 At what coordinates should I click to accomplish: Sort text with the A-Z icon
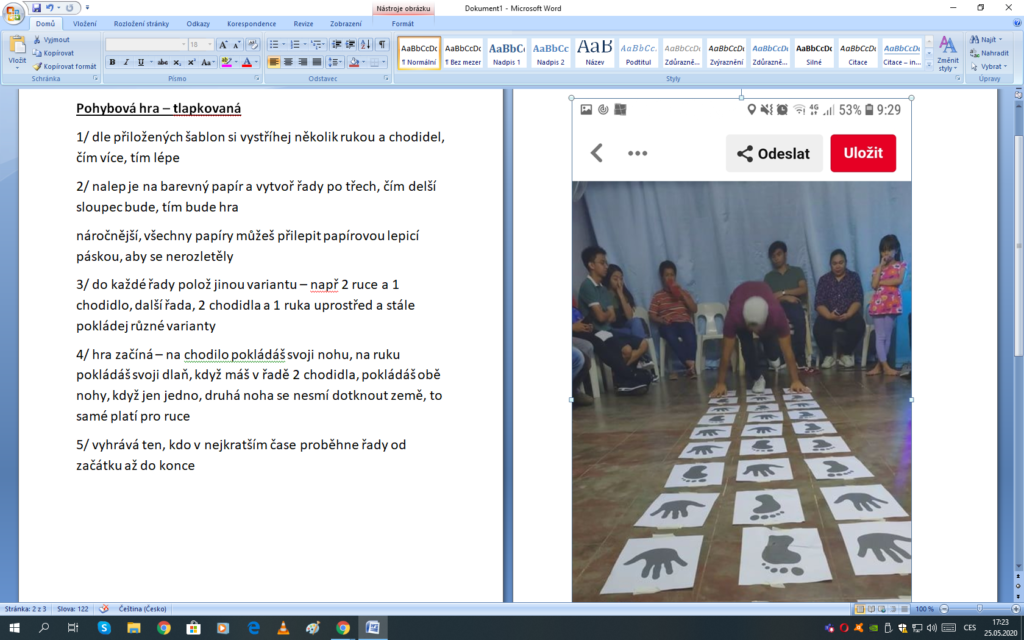coord(366,44)
